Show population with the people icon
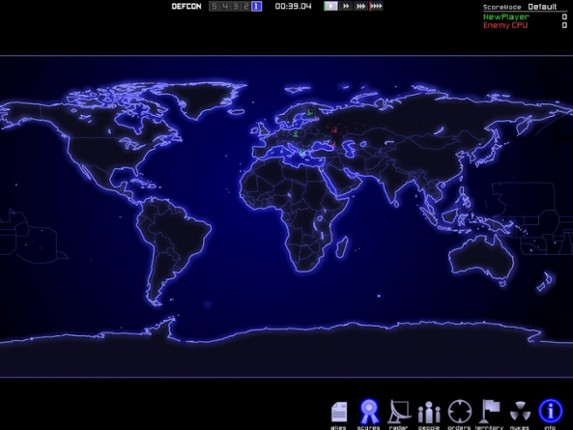The height and width of the screenshot is (430, 573). [x=429, y=412]
